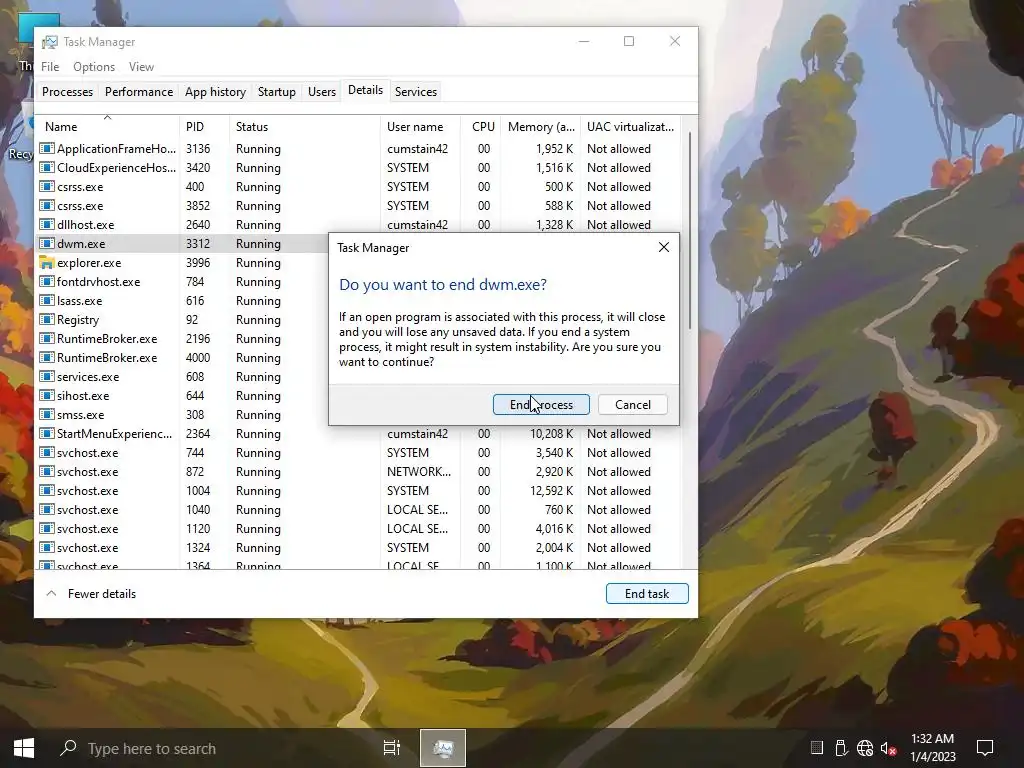Click the icon of csrss.exe PID 3852
Viewport: 1024px width, 768px height.
point(46,205)
